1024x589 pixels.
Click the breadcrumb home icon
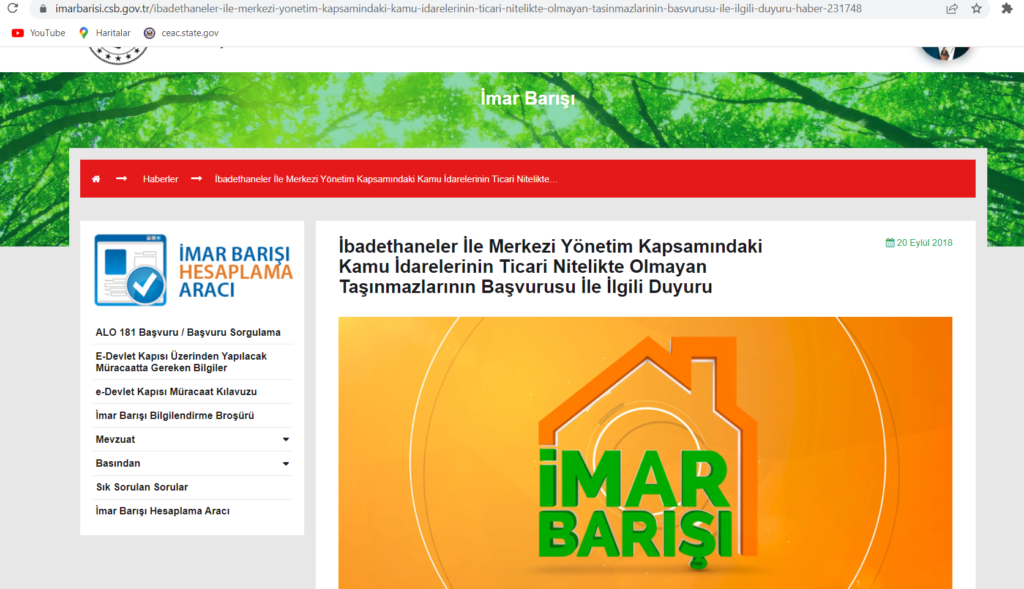coord(95,178)
